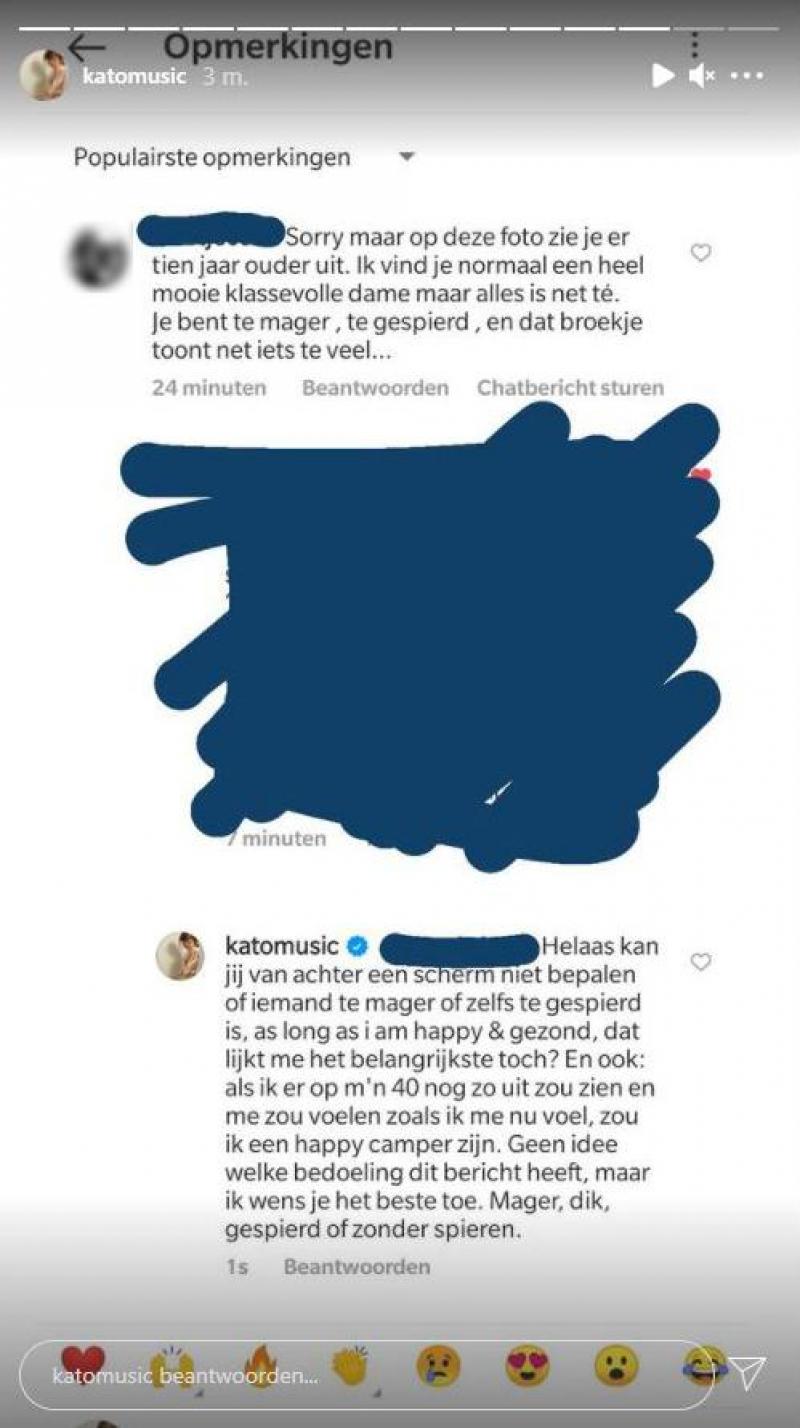The height and width of the screenshot is (1428, 800).
Task: Click Chatbericht sturen link
Action: point(570,388)
